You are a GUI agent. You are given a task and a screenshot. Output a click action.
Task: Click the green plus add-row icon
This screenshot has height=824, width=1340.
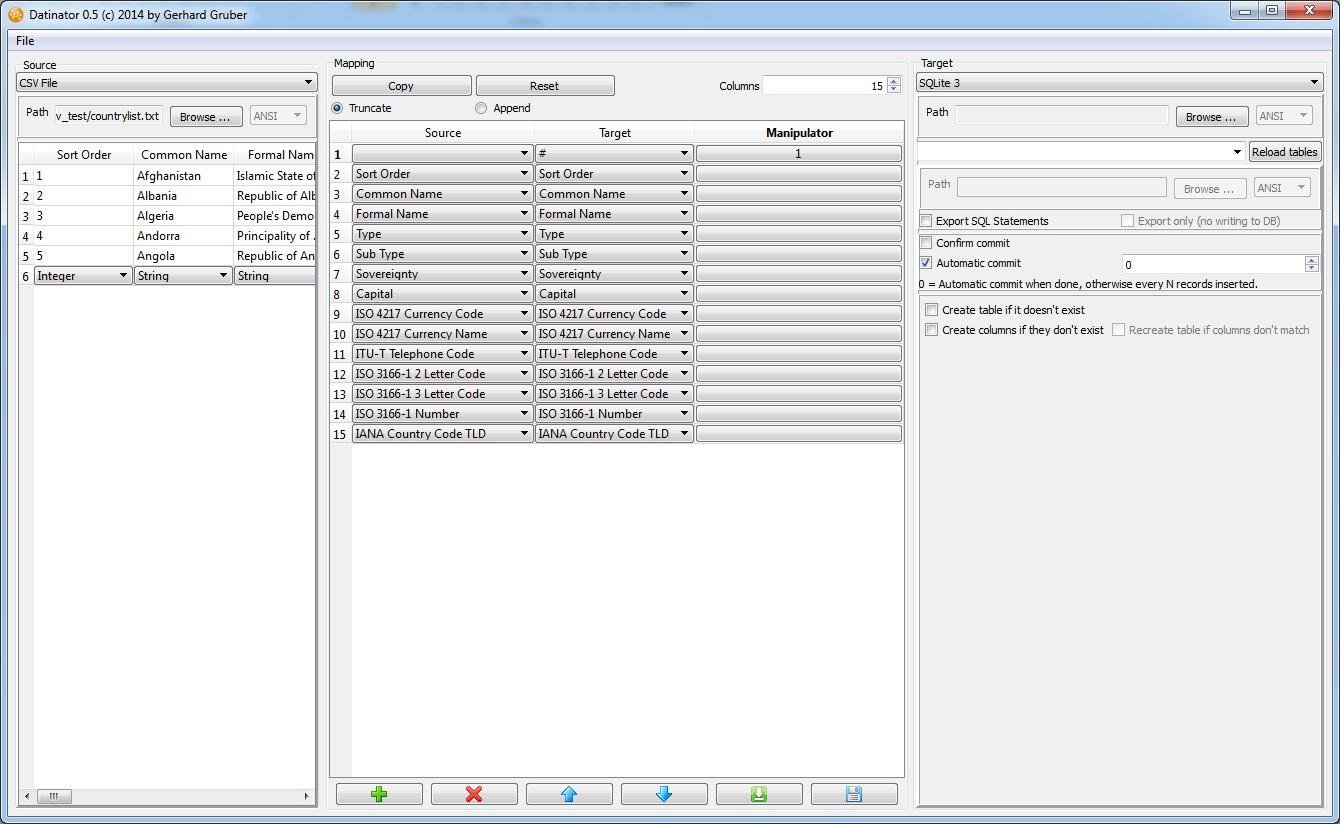[x=379, y=794]
